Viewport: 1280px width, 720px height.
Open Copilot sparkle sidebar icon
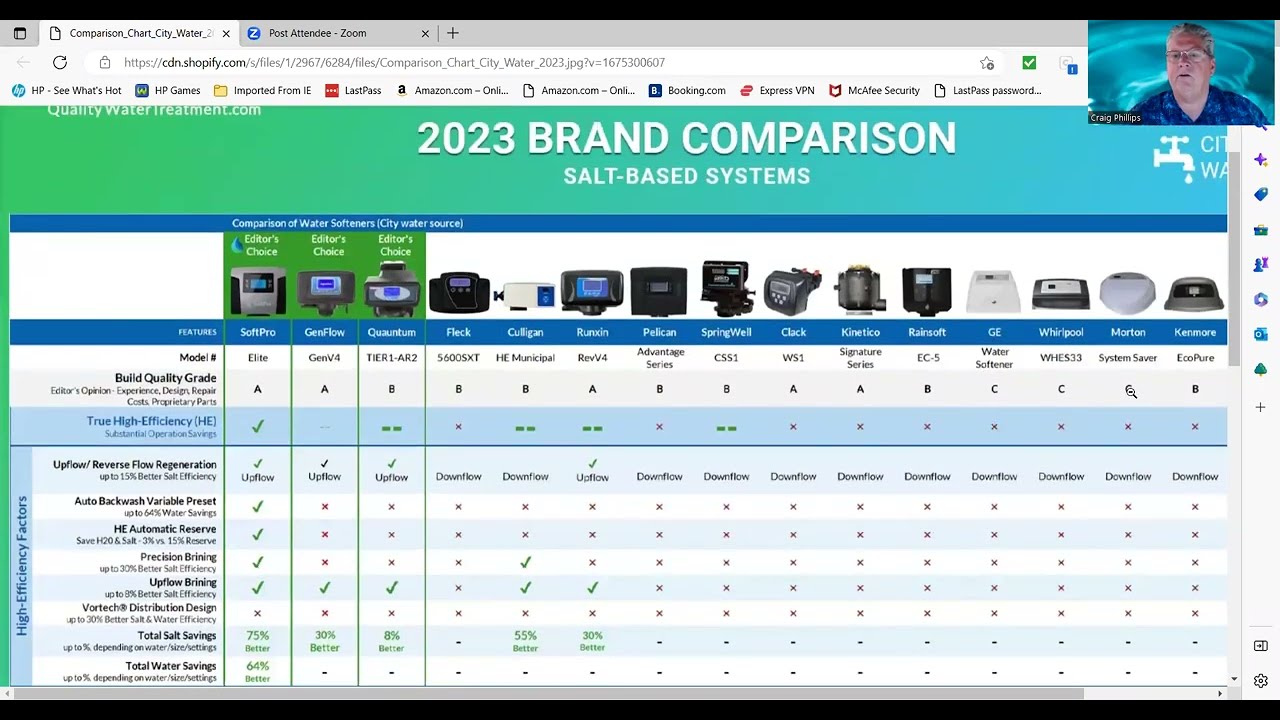pyautogui.click(x=1261, y=160)
